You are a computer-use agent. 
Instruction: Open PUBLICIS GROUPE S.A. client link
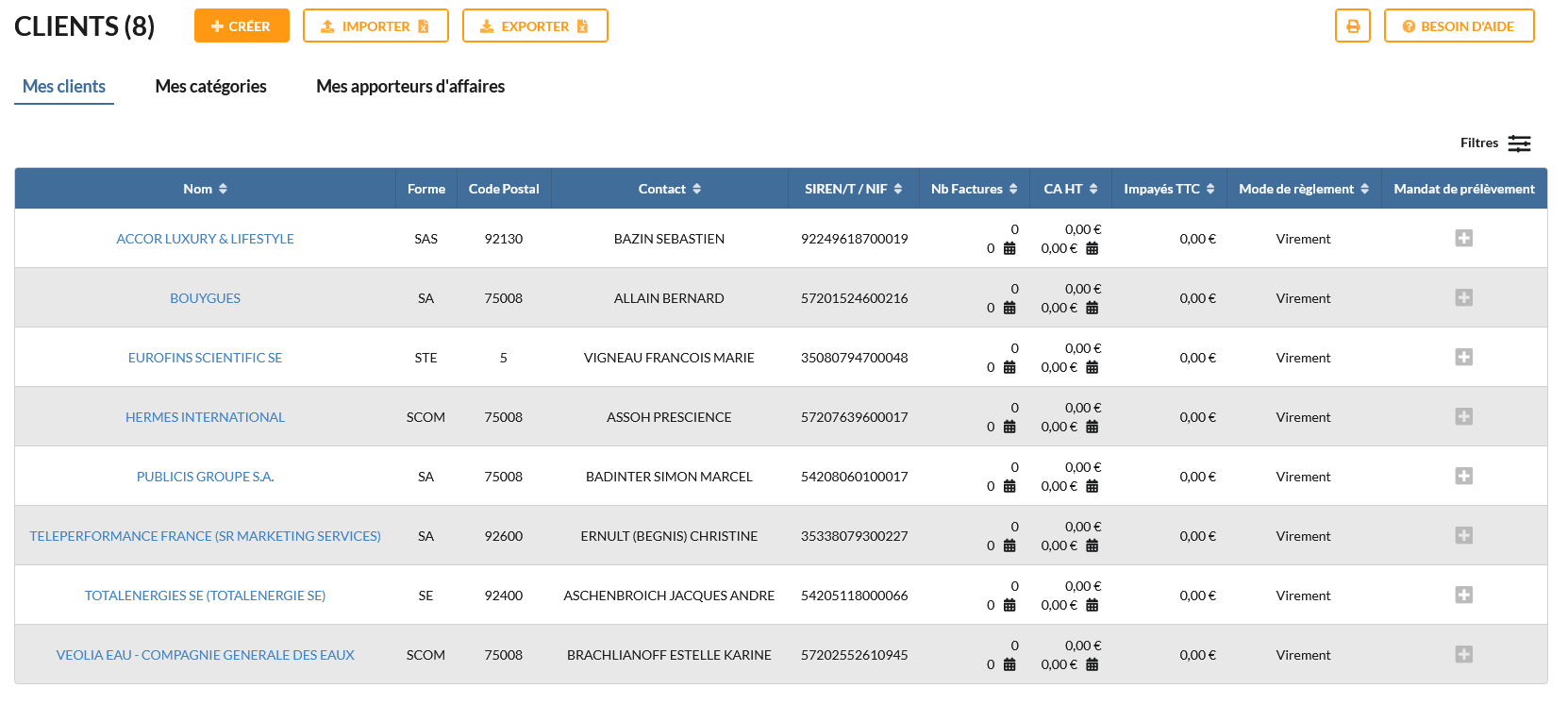coord(205,477)
